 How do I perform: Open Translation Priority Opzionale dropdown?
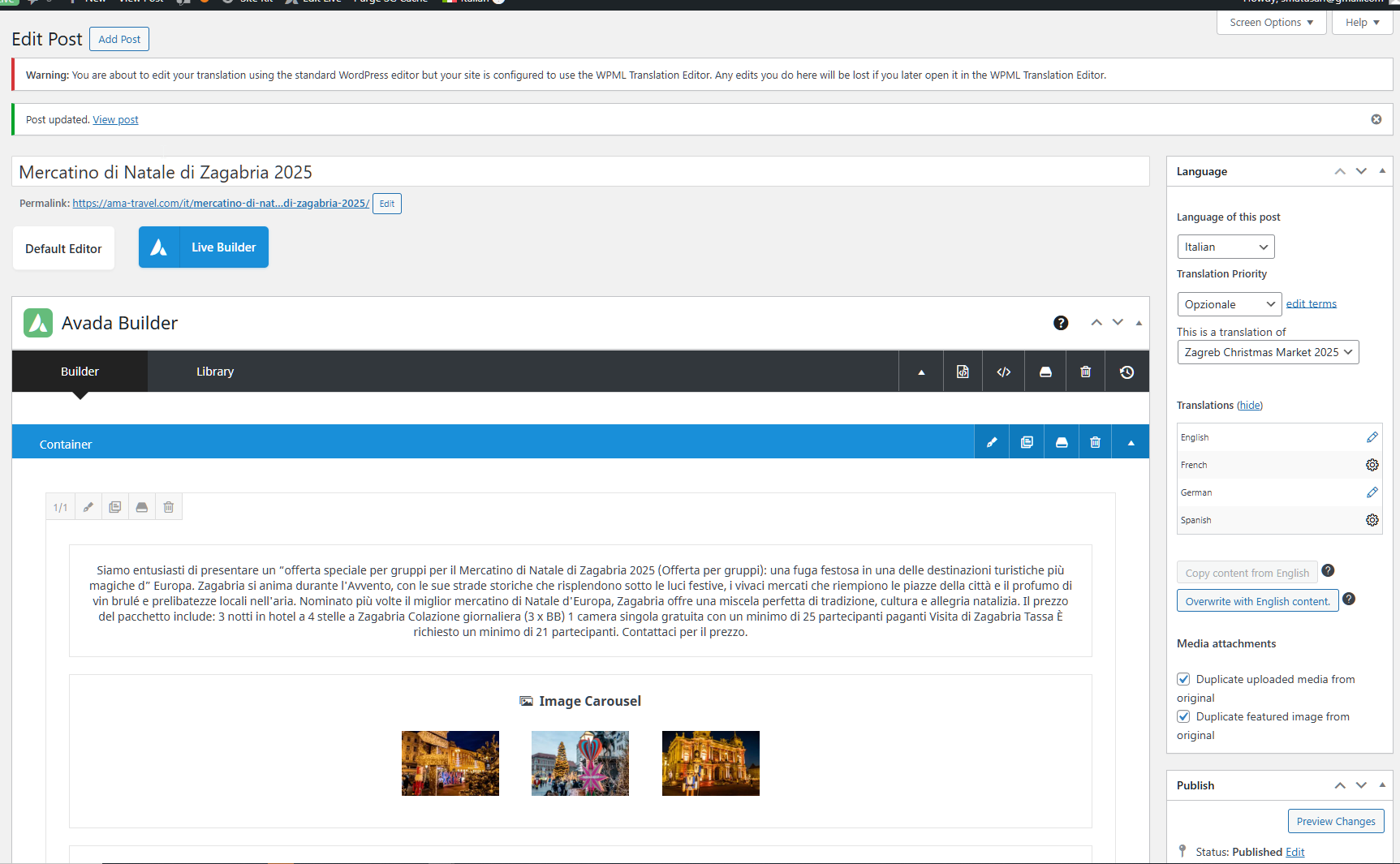tap(1229, 304)
